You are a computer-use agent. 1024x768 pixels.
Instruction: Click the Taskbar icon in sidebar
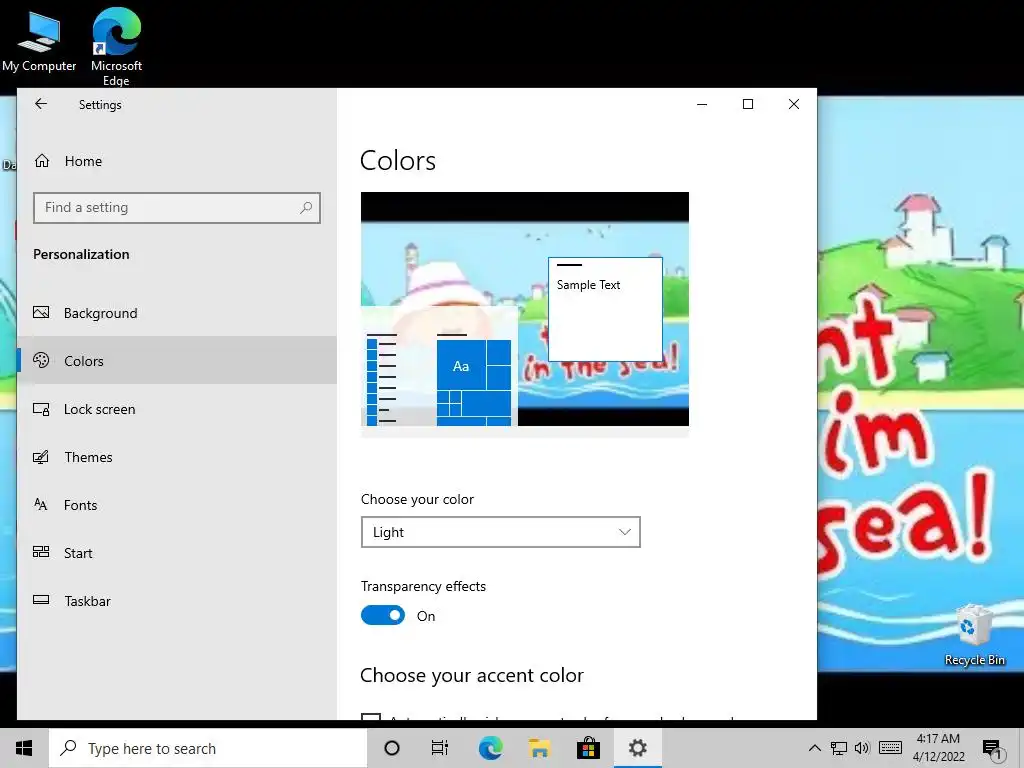click(41, 600)
